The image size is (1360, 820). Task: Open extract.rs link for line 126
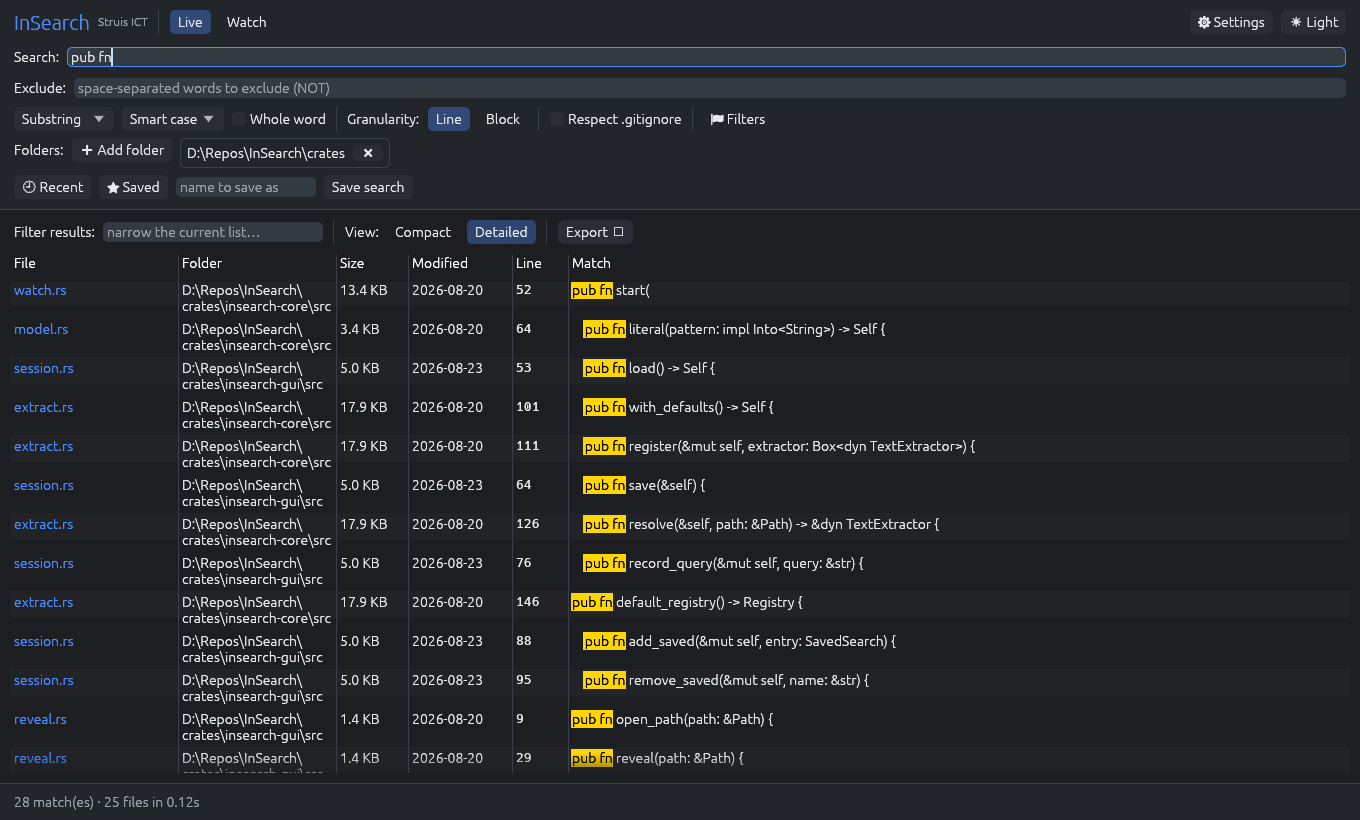[43, 524]
